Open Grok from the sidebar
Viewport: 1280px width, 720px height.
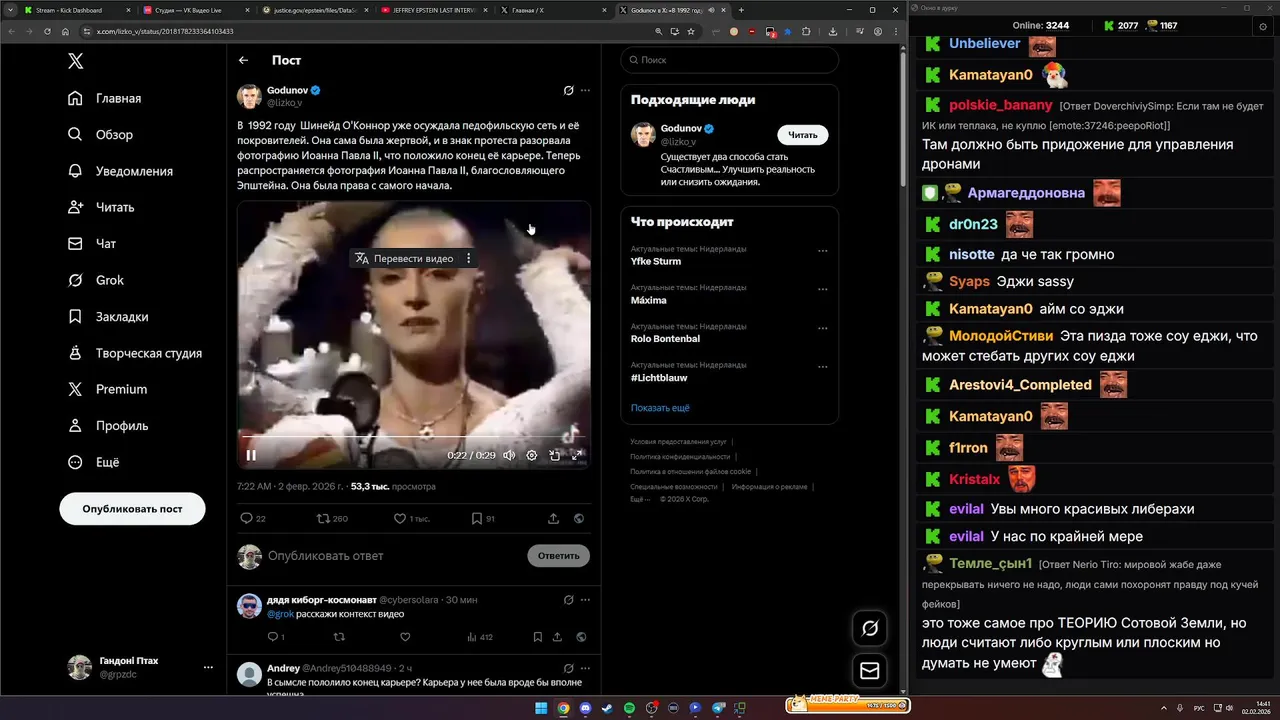coord(96,280)
